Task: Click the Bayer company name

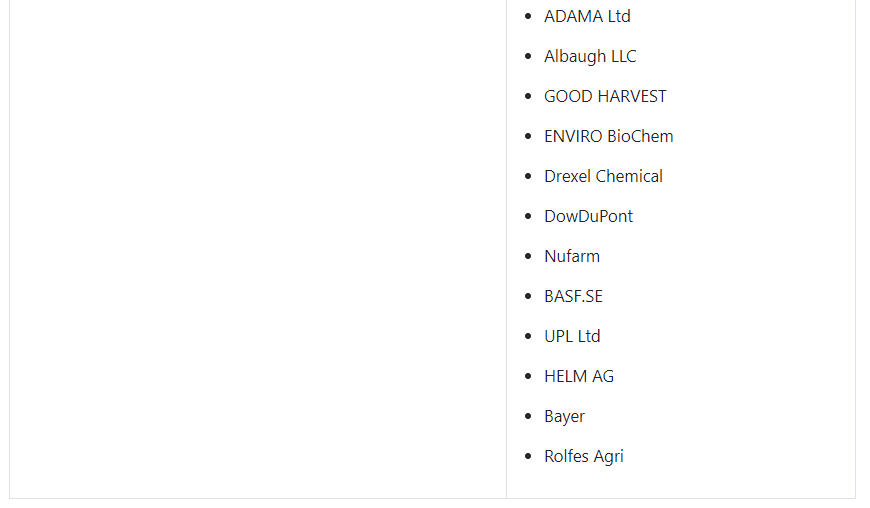Action: pos(564,416)
